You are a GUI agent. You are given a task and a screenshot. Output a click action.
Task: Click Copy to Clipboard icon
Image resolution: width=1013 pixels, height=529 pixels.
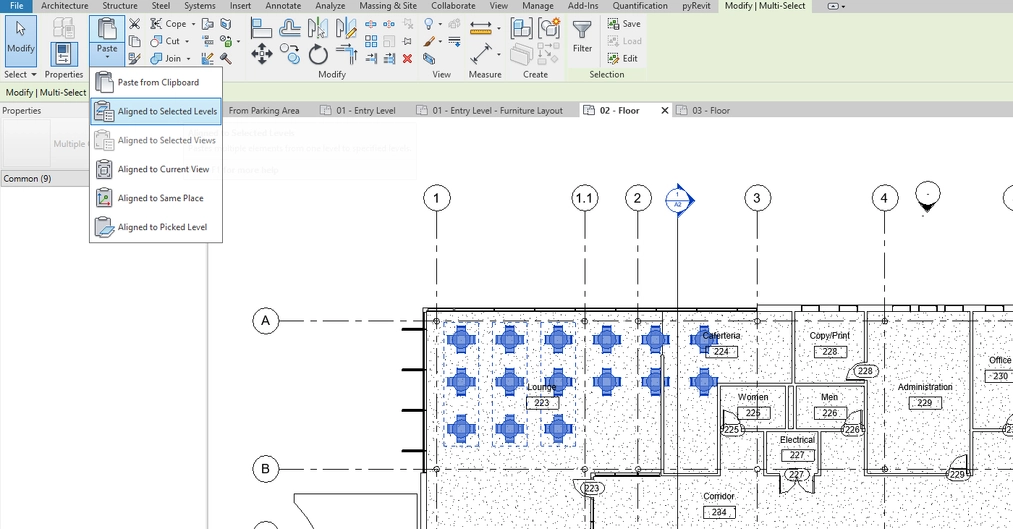[x=134, y=41]
